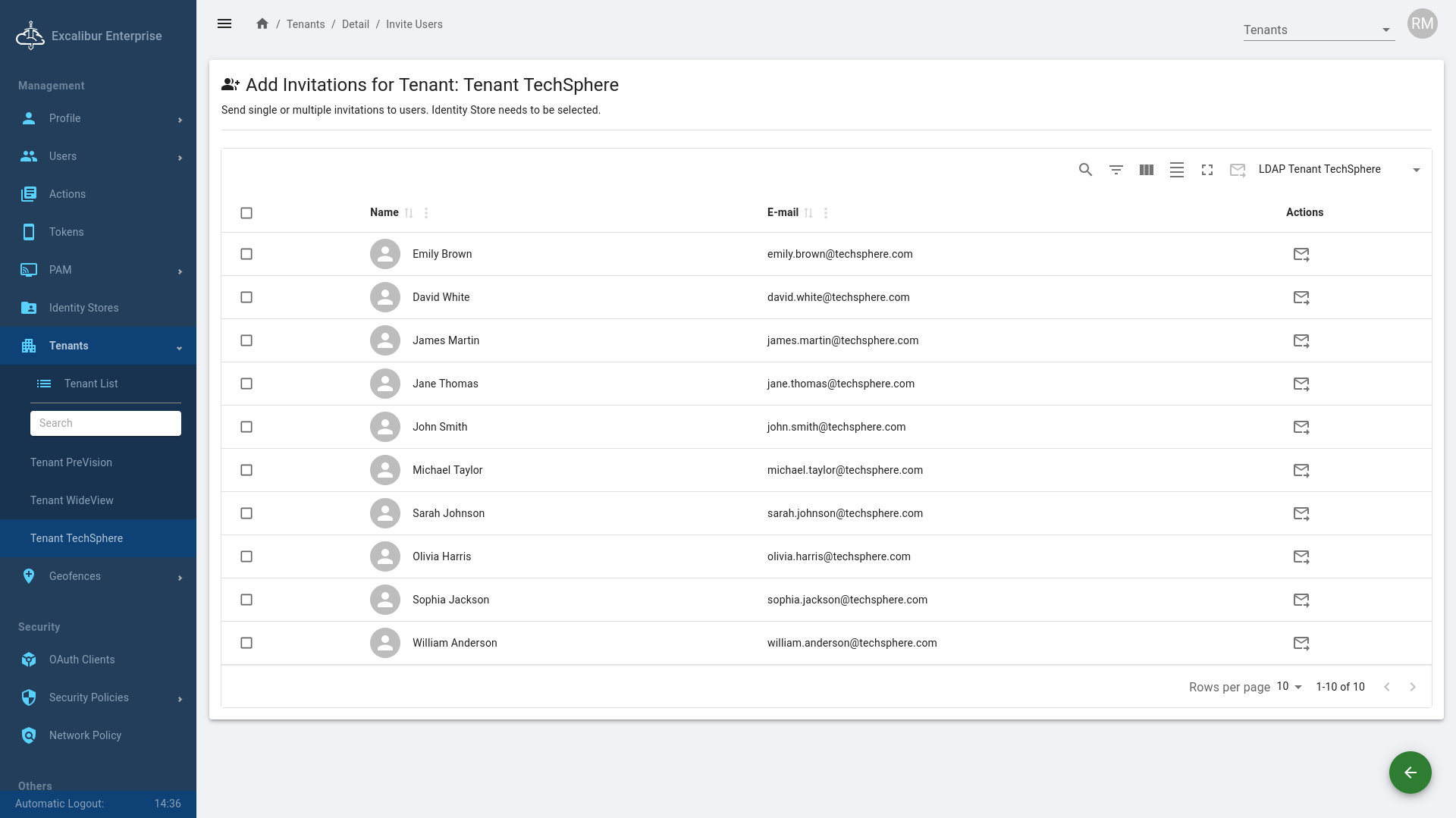
Task: Click the search icon in table toolbar
Action: pos(1085,170)
